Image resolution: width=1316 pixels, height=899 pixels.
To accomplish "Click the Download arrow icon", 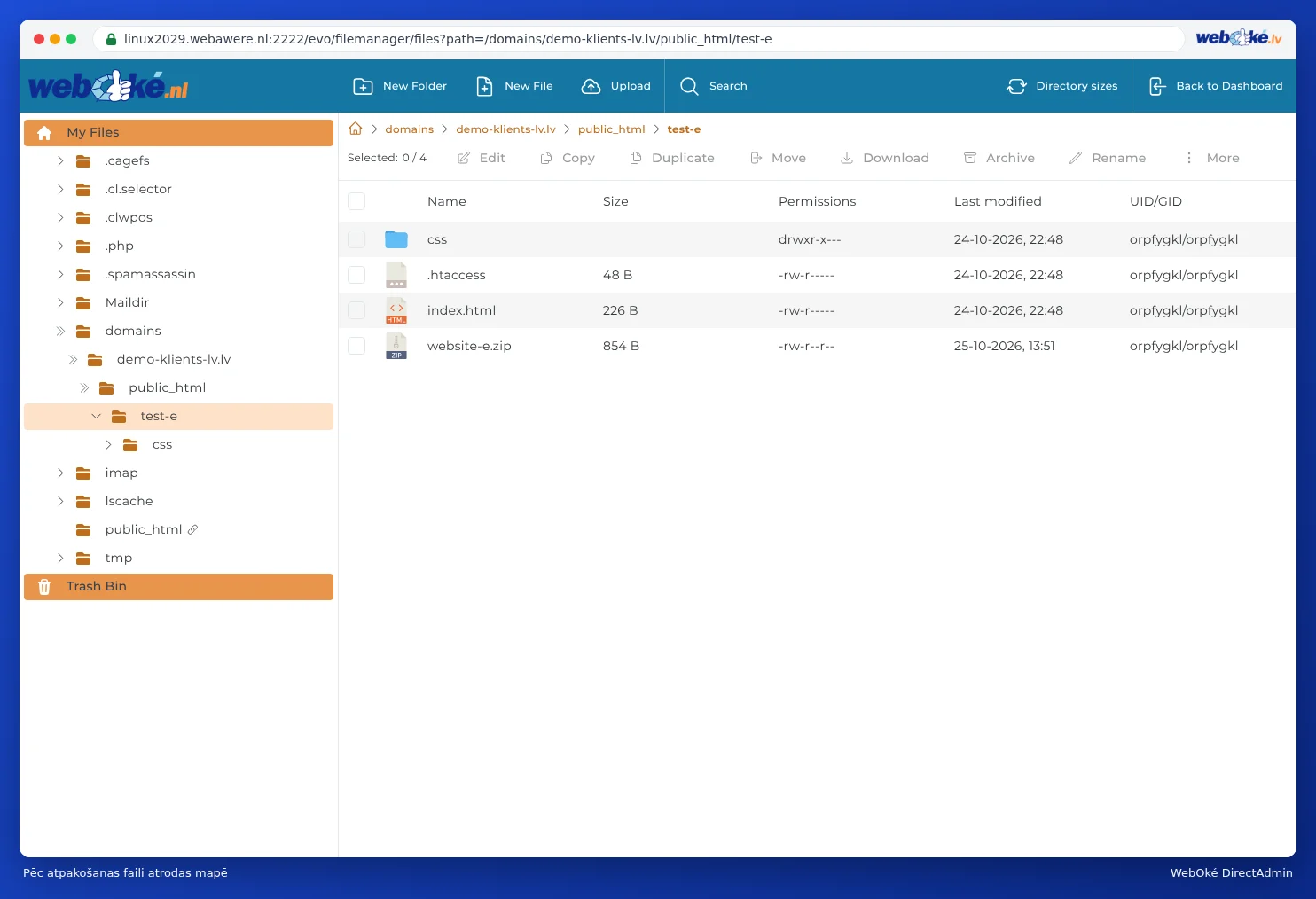I will click(847, 158).
